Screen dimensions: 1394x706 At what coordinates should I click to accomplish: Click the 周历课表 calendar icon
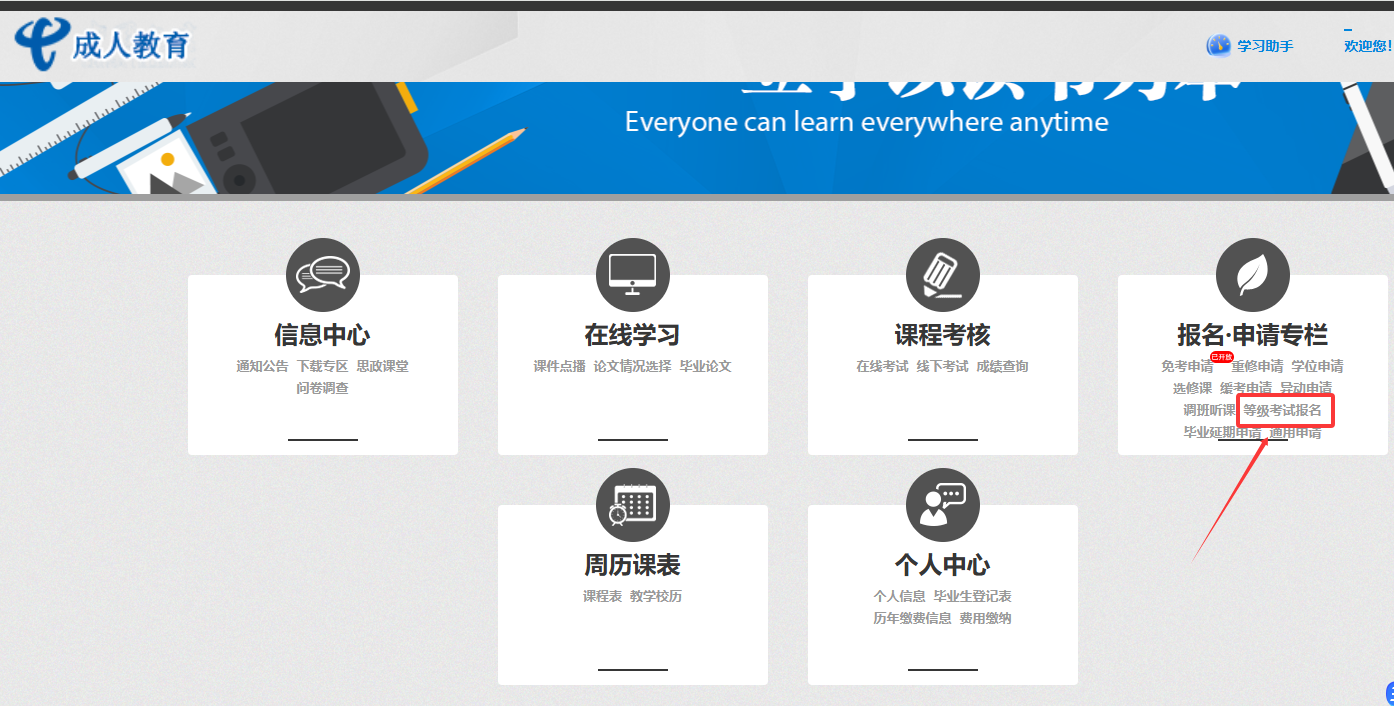(632, 504)
